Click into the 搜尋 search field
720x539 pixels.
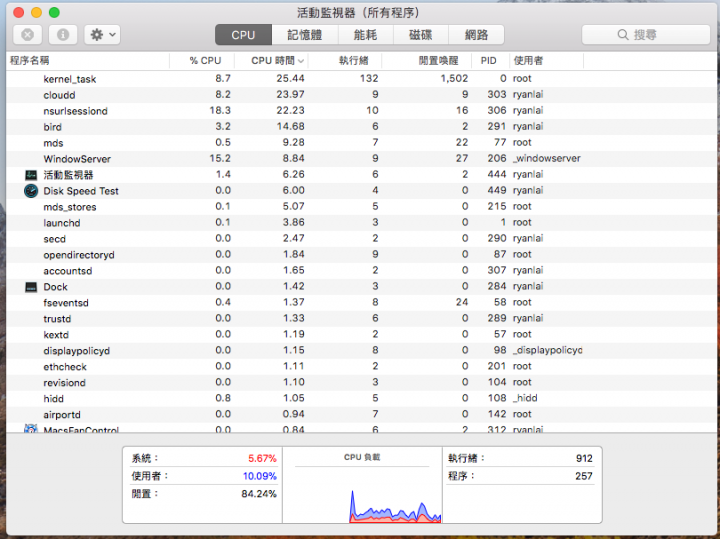(646, 34)
